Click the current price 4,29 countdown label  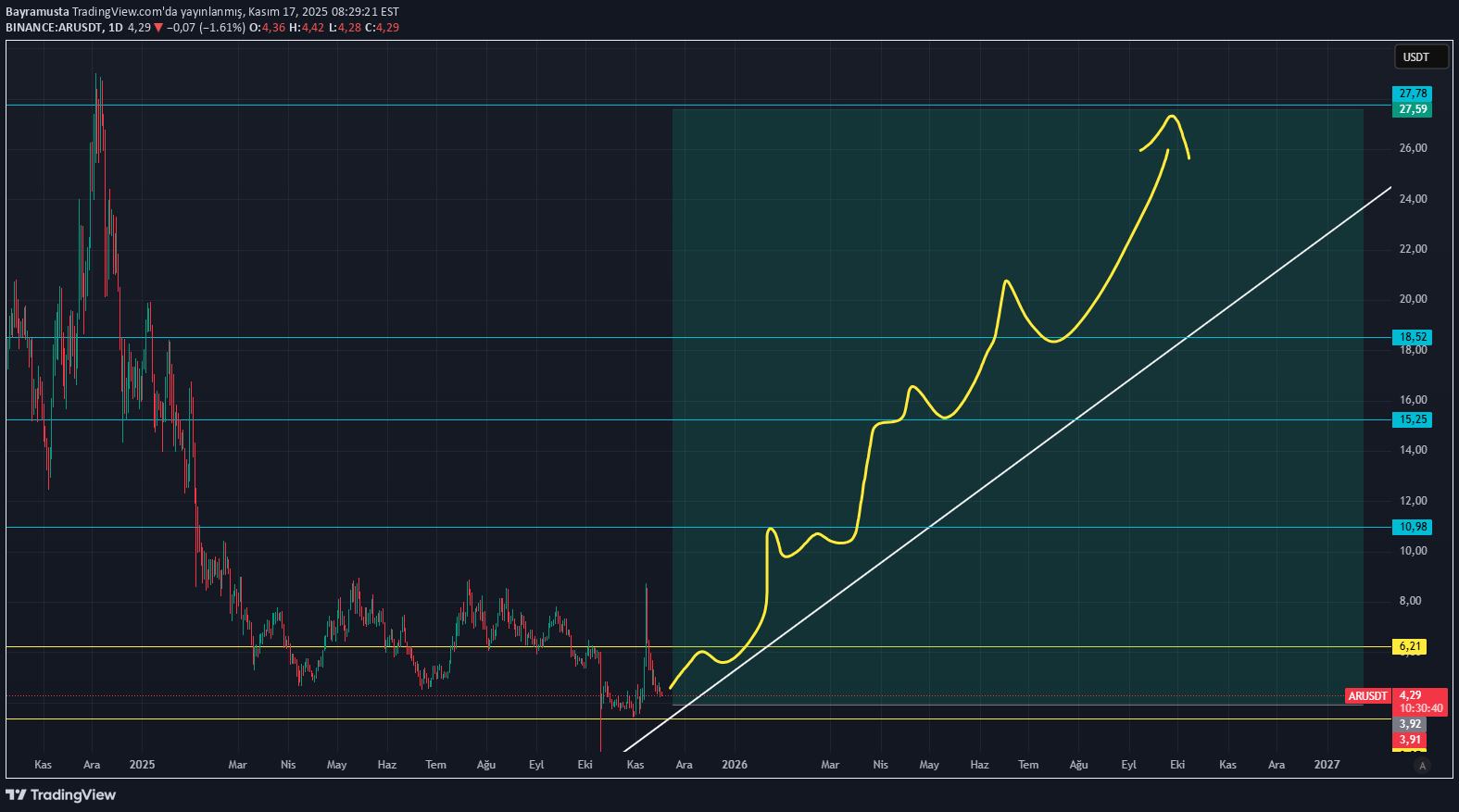(1420, 702)
